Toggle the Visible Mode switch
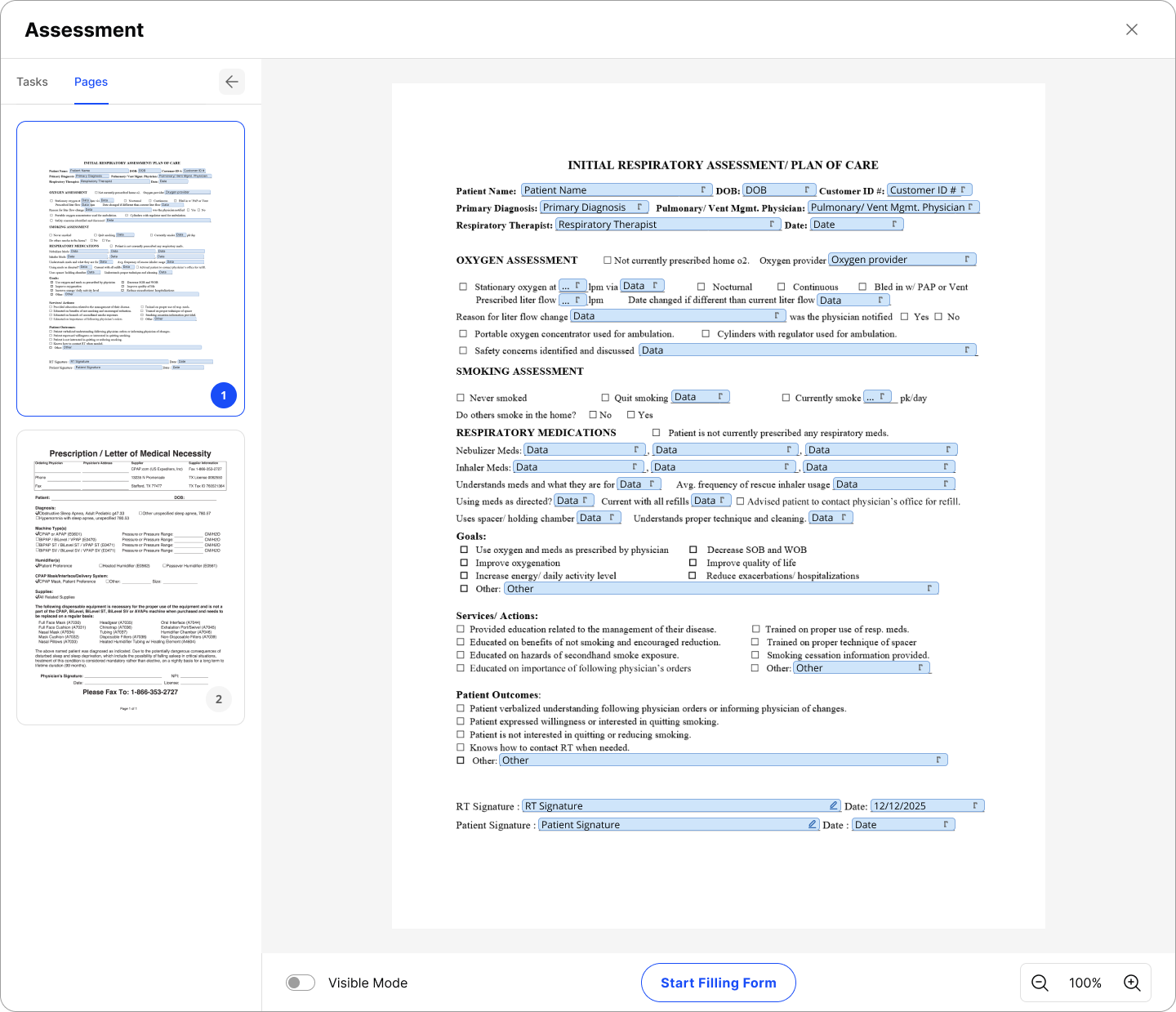This screenshot has width=1176, height=1012. (301, 983)
